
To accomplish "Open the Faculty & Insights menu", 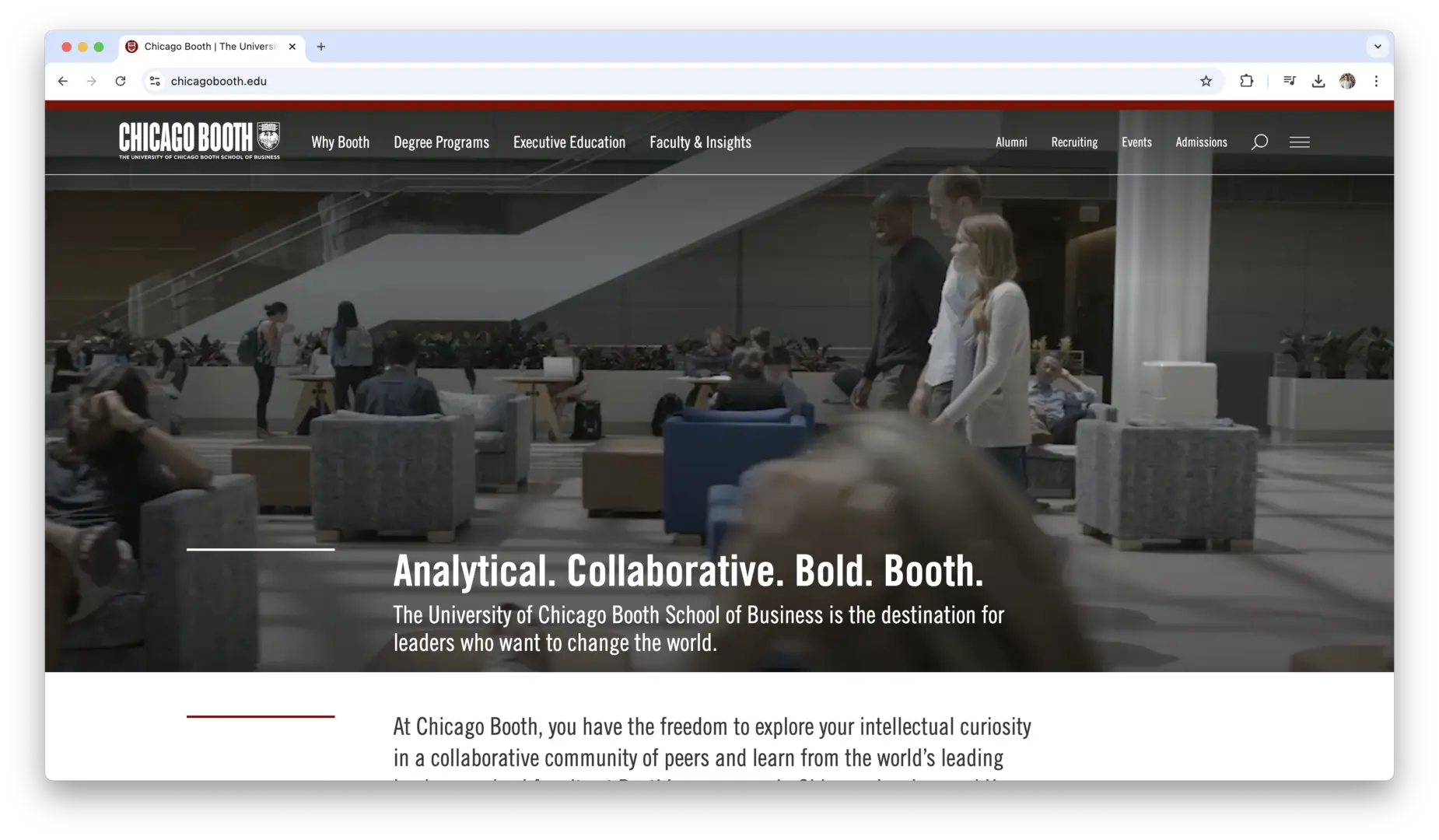I will tap(700, 142).
